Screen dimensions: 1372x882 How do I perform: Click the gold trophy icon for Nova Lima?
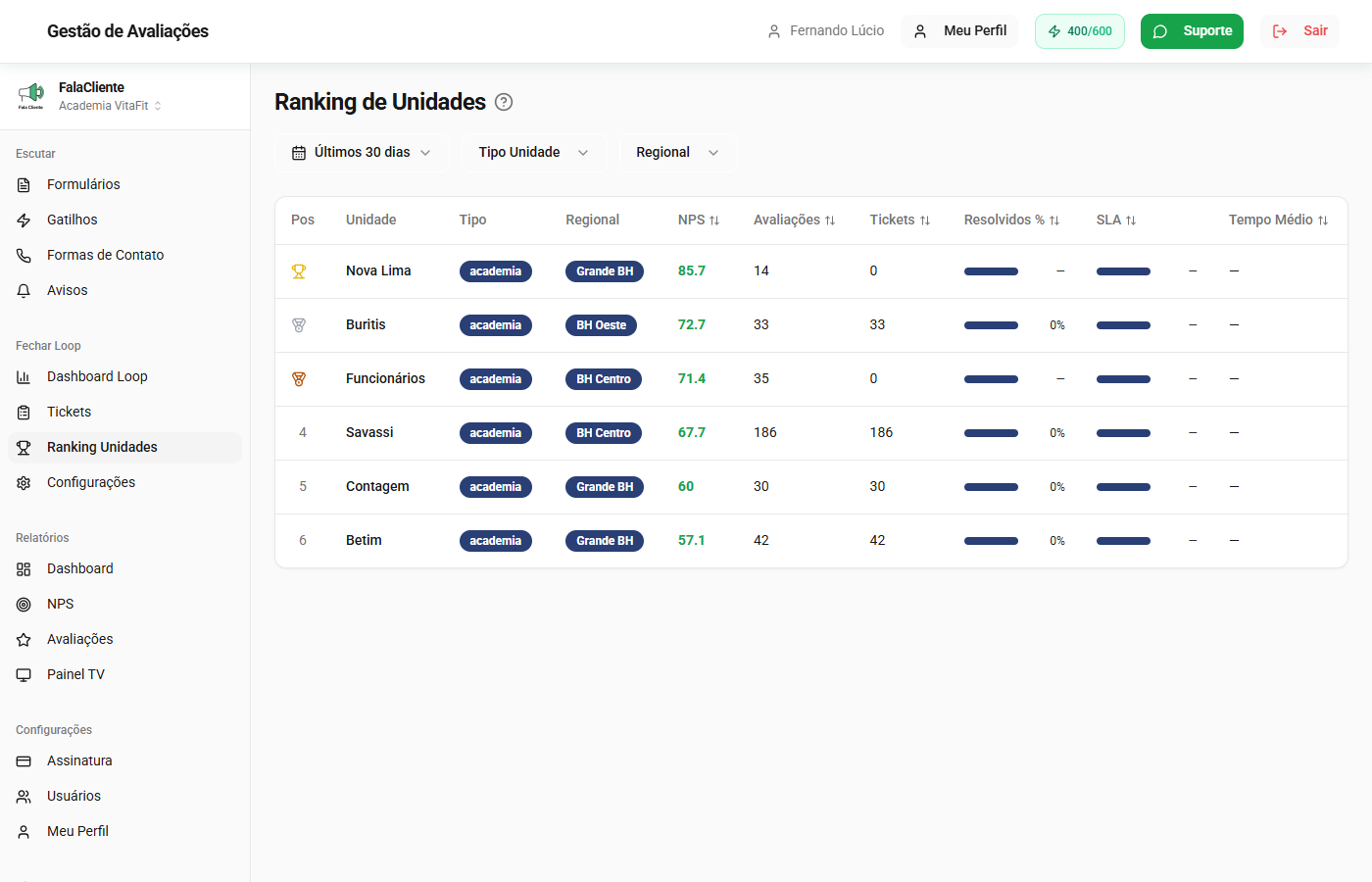[x=299, y=271]
